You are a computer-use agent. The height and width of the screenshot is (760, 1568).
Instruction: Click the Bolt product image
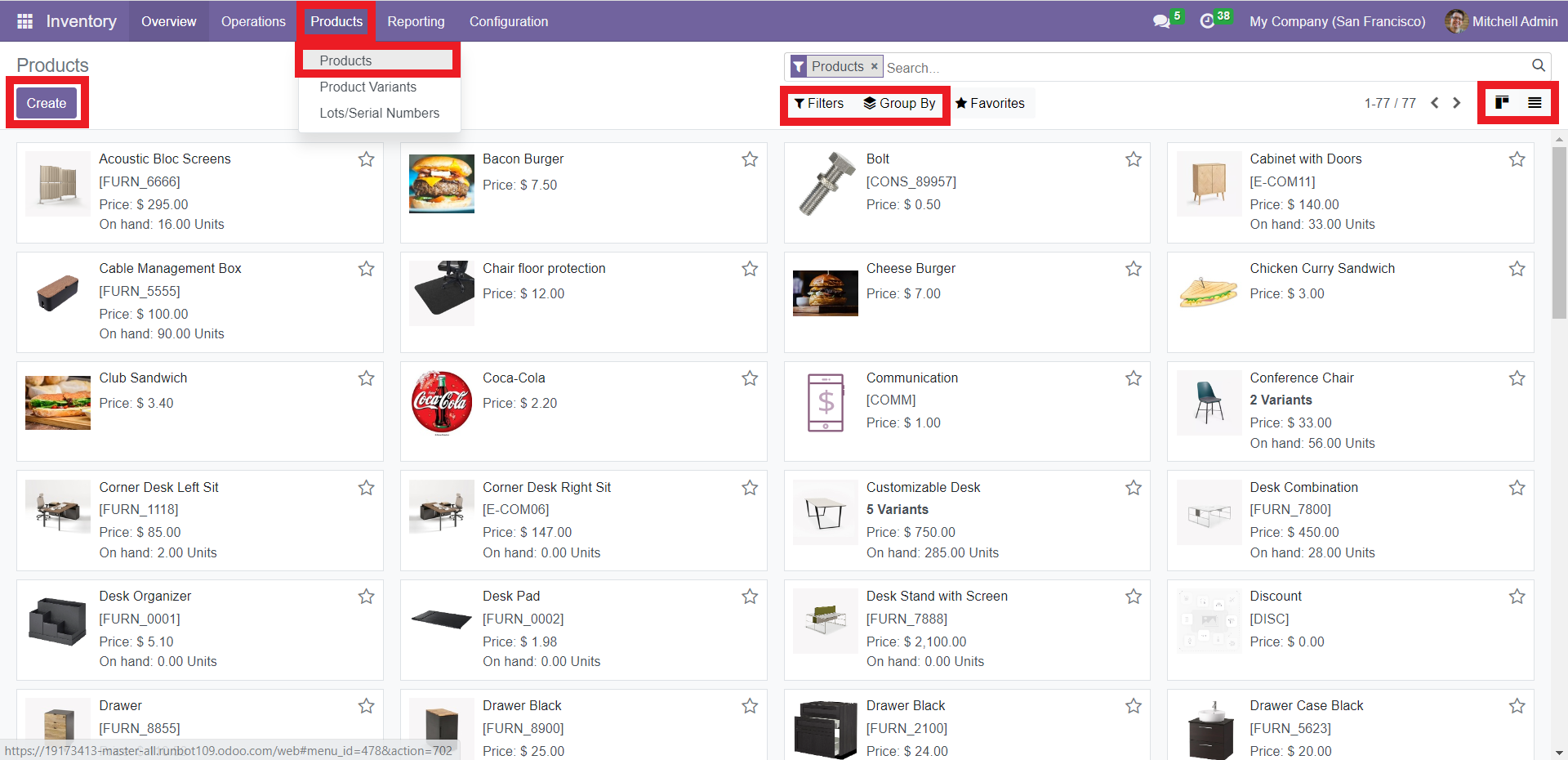(826, 184)
